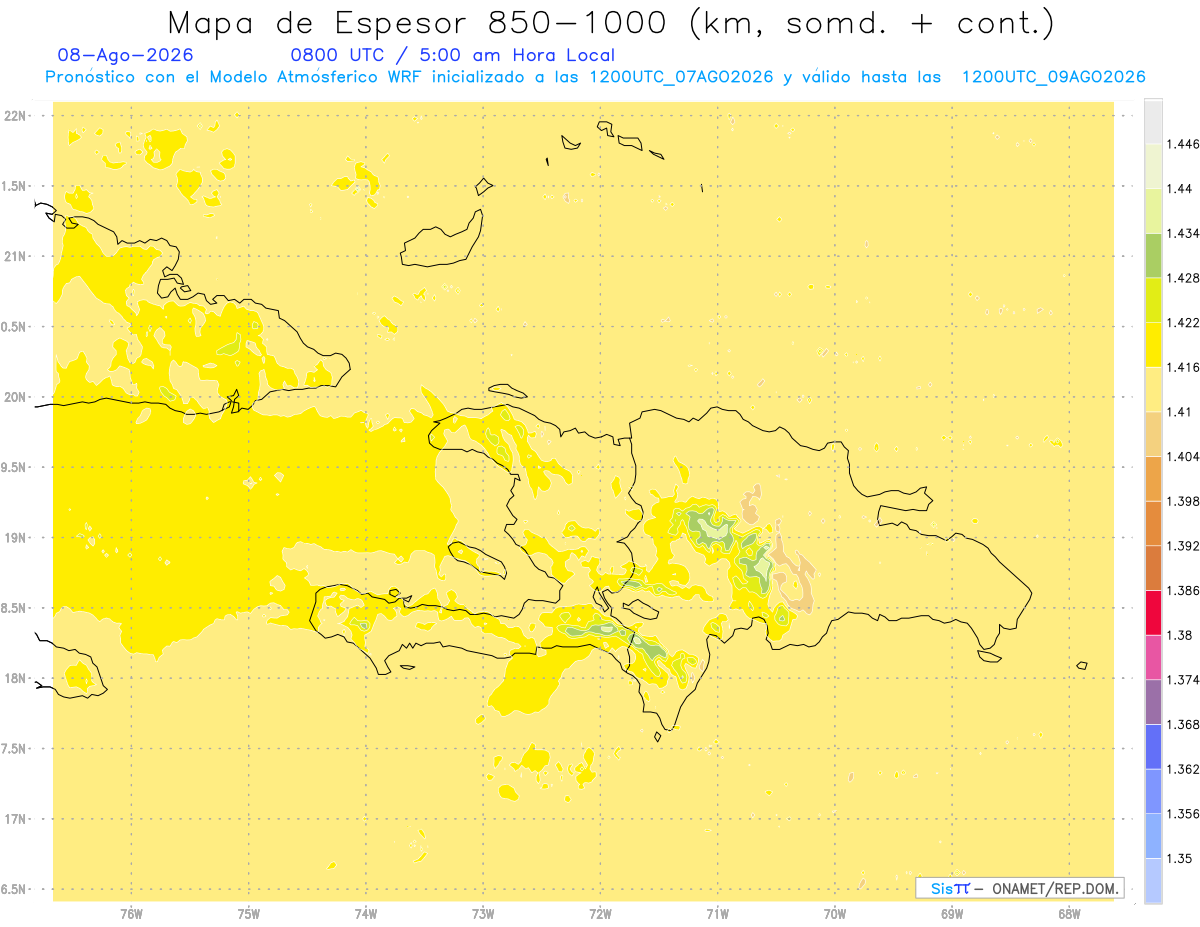The image size is (1200, 927).
Task: Pick the pink 1.374–1.38 legend color band
Action: pyautogui.click(x=1153, y=657)
